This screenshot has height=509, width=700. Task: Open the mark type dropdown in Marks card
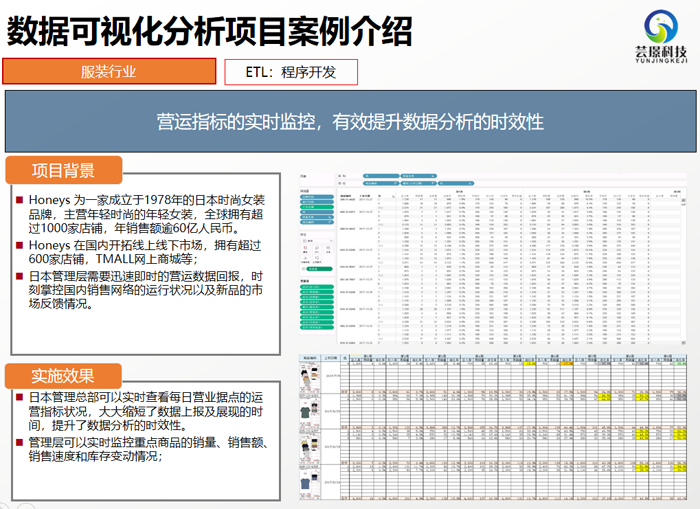317,241
